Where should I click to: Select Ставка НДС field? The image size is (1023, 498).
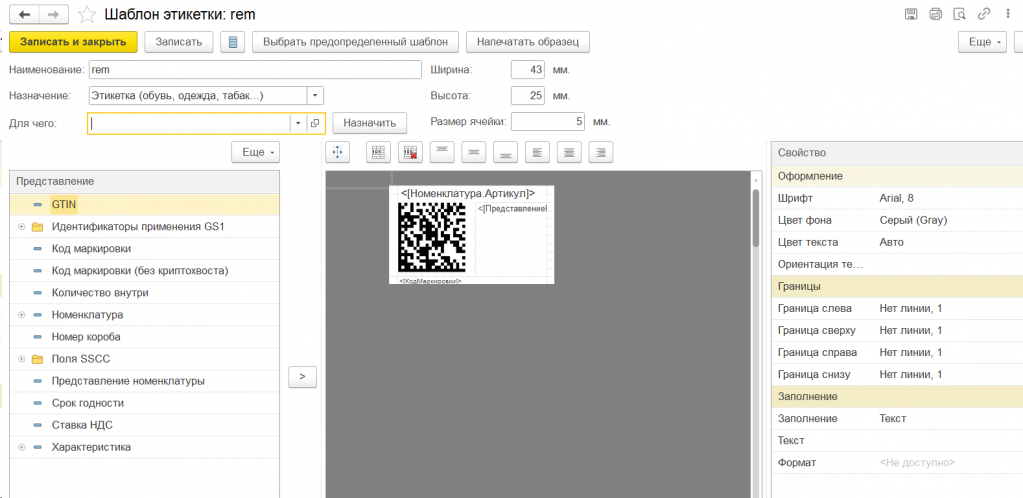pos(144,425)
